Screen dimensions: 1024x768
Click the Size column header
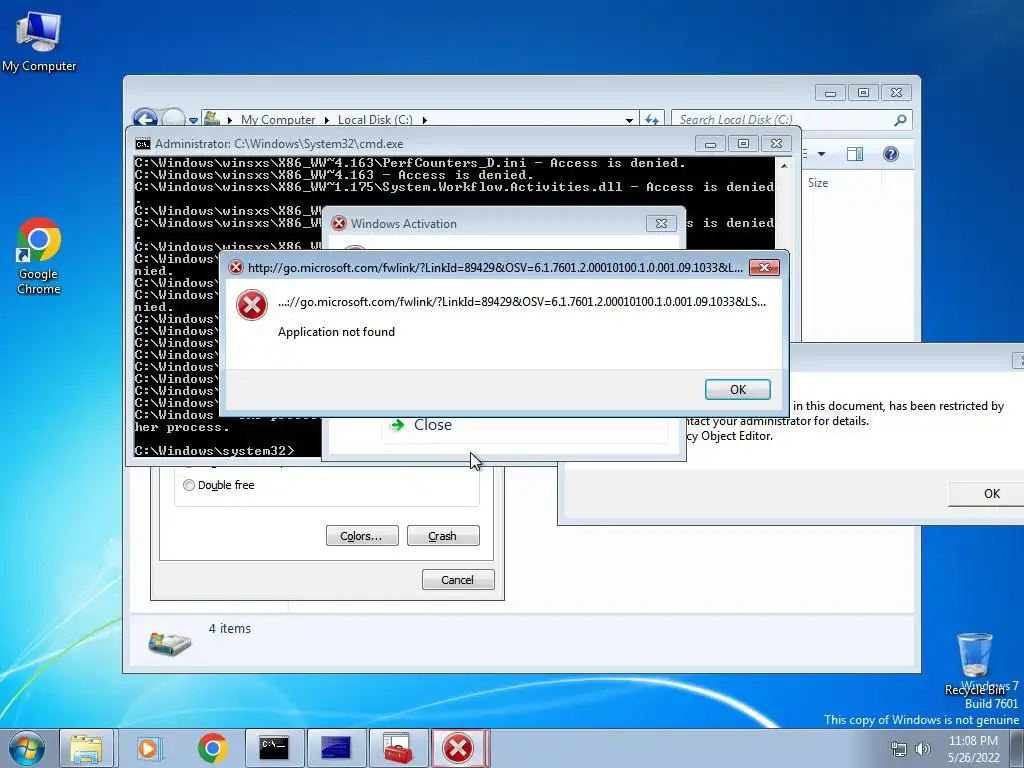pos(818,183)
